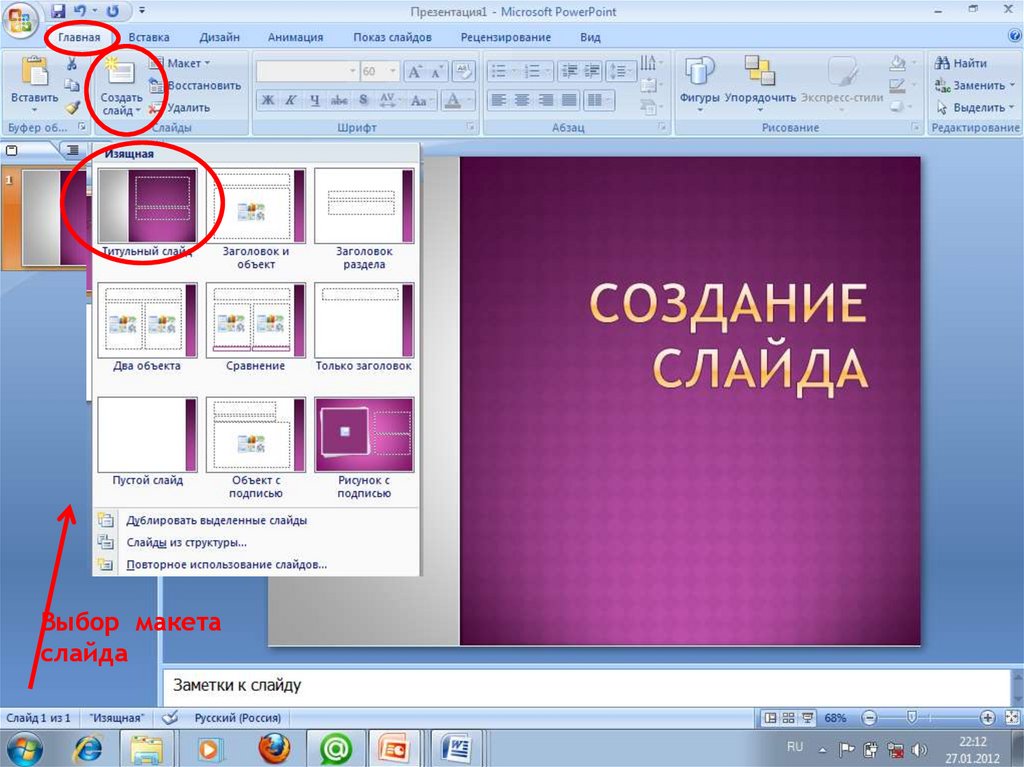The width and height of the screenshot is (1024, 767).
Task: Open the Вставка ribbon tab
Action: point(149,37)
